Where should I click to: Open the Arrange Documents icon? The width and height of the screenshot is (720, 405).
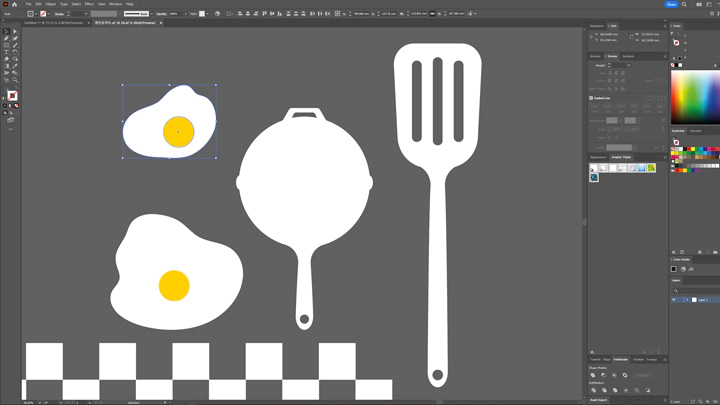(x=699, y=4)
